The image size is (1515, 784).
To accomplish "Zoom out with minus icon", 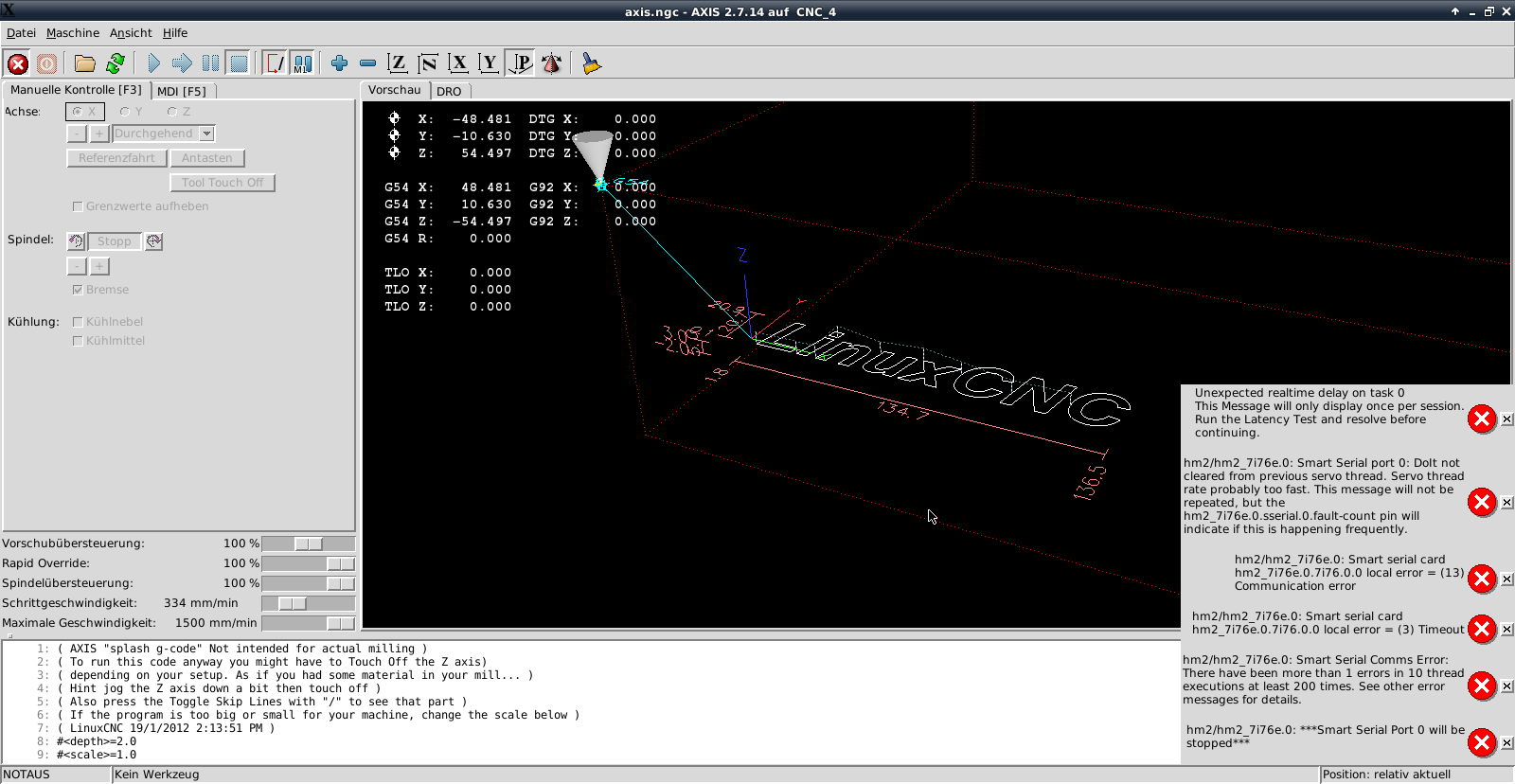I will point(368,63).
